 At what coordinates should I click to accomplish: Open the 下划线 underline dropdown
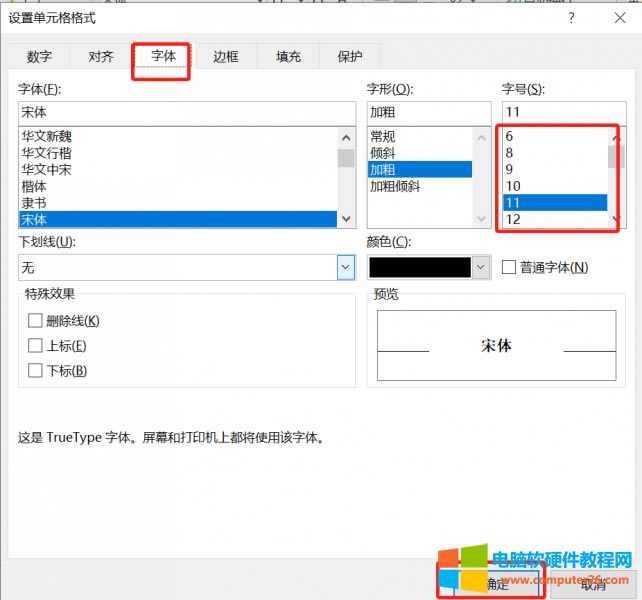346,267
